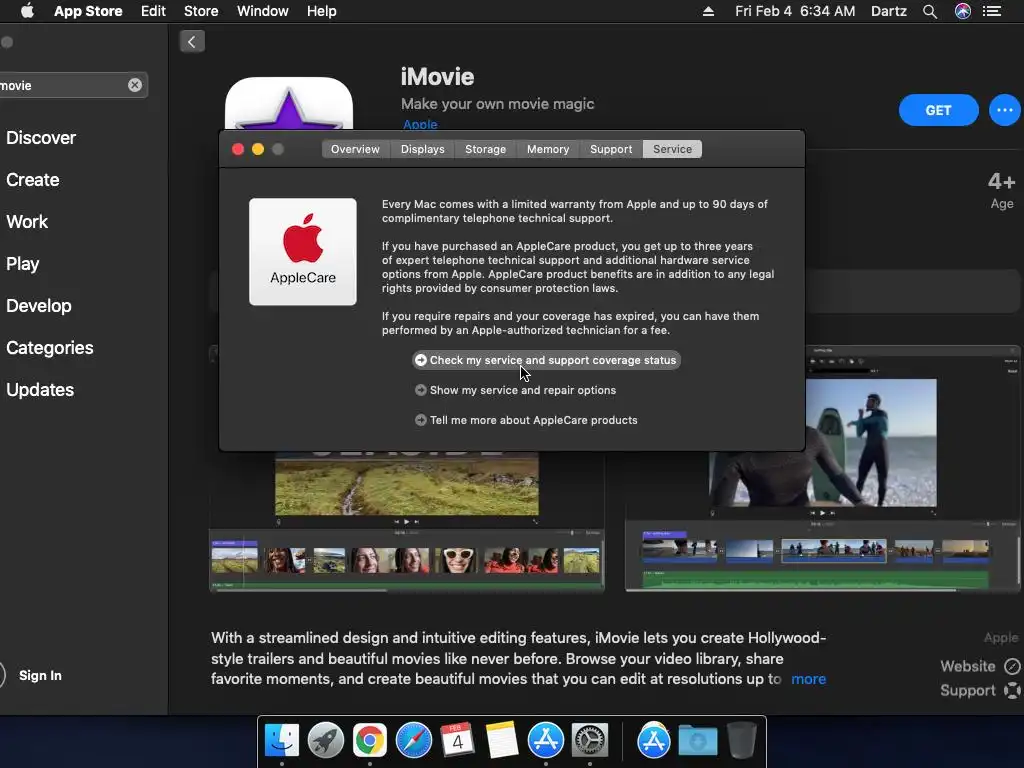Open Google Chrome from the Dock
1024x768 pixels.
[370, 741]
